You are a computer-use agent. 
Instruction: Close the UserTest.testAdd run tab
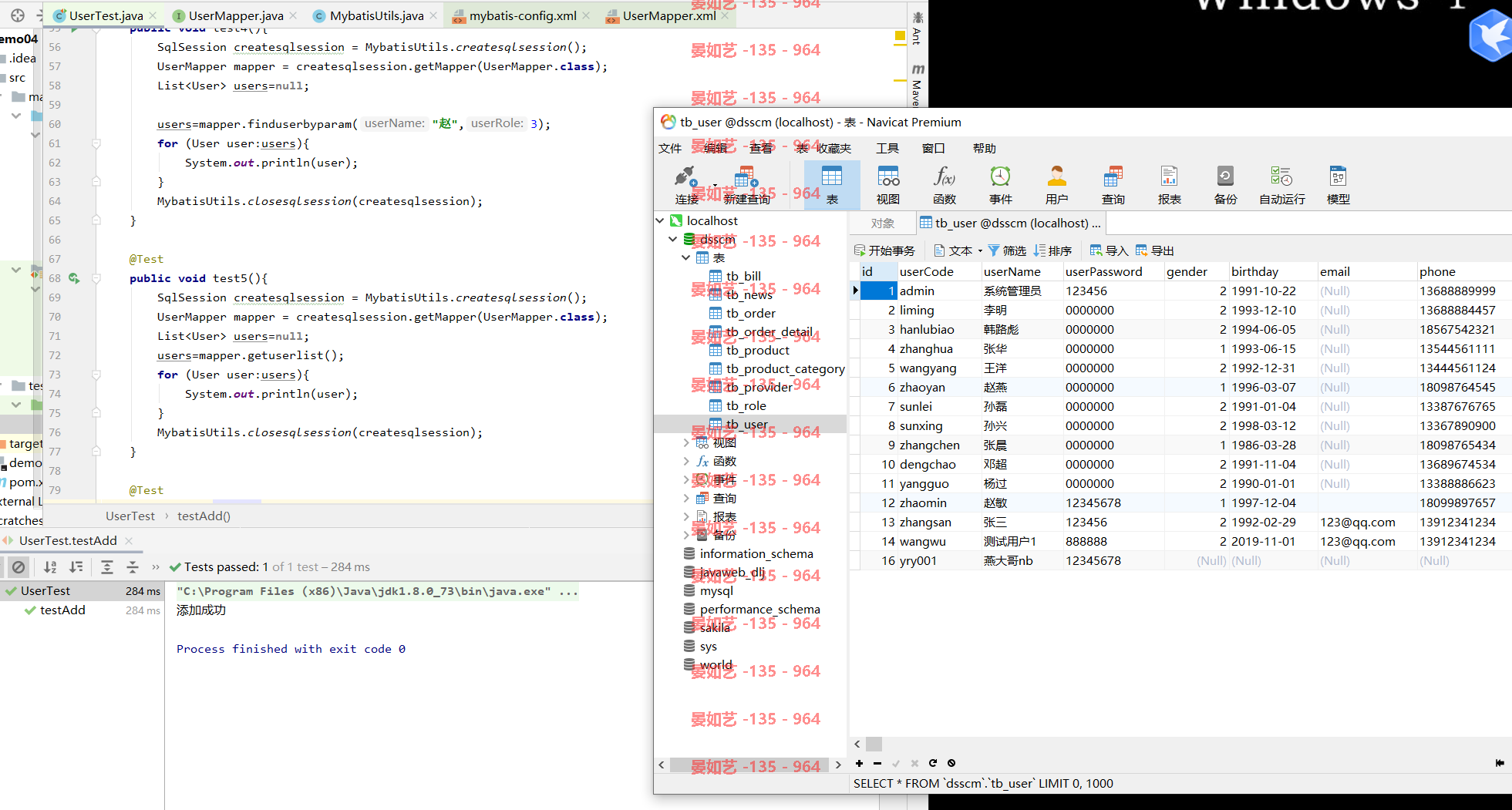pyautogui.click(x=129, y=541)
